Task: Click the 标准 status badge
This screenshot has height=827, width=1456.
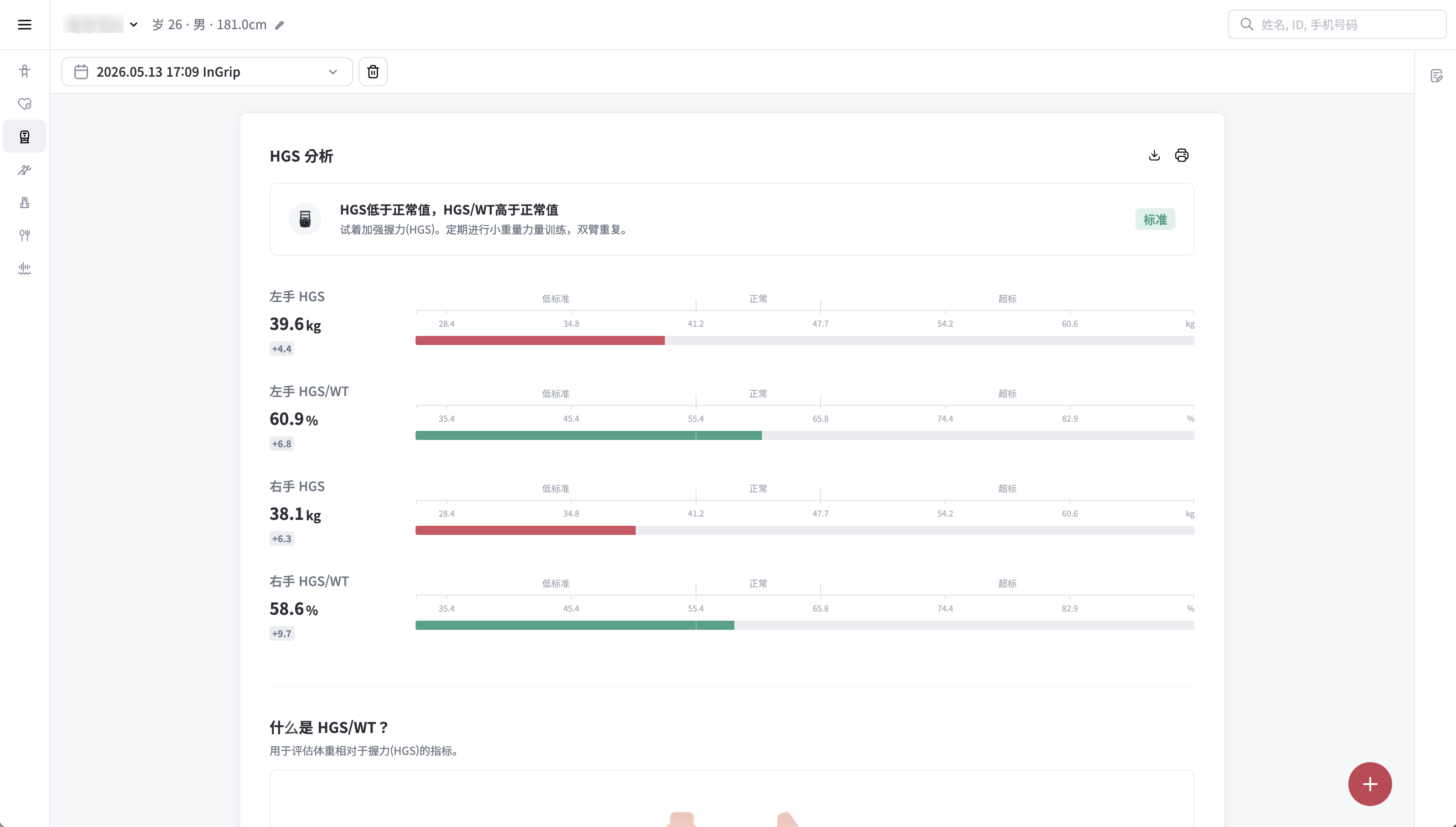Action: coord(1155,219)
